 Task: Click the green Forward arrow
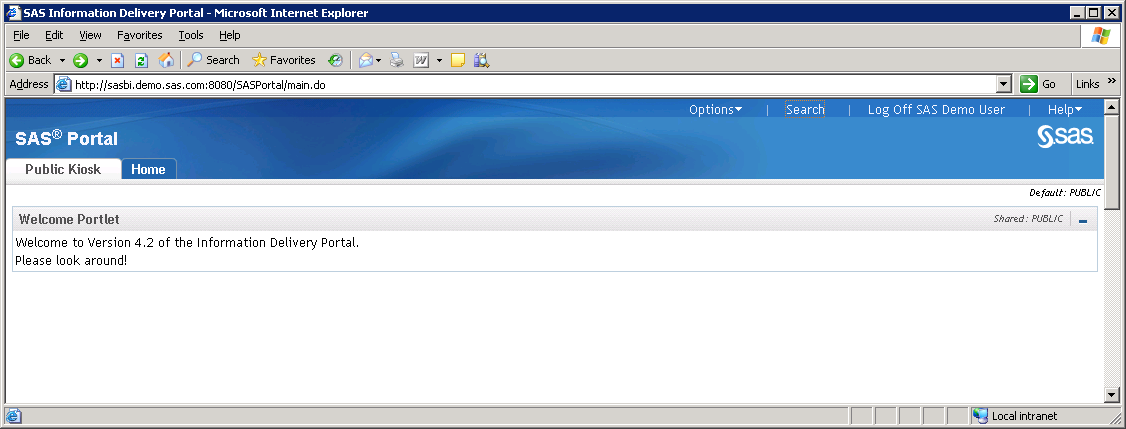(x=81, y=60)
